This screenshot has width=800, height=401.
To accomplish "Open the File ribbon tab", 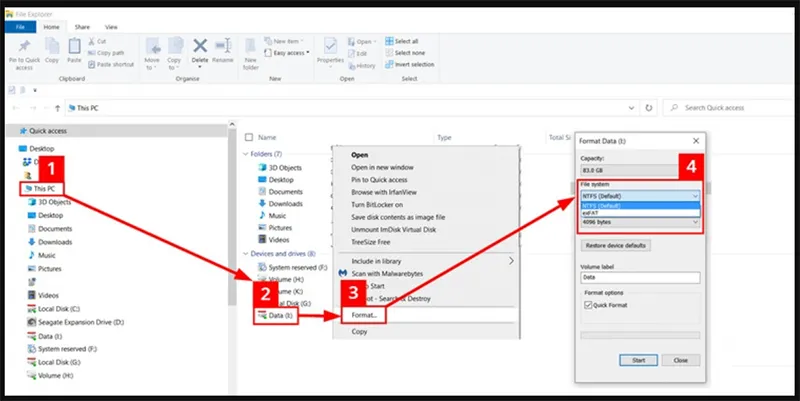I will pyautogui.click(x=20, y=27).
